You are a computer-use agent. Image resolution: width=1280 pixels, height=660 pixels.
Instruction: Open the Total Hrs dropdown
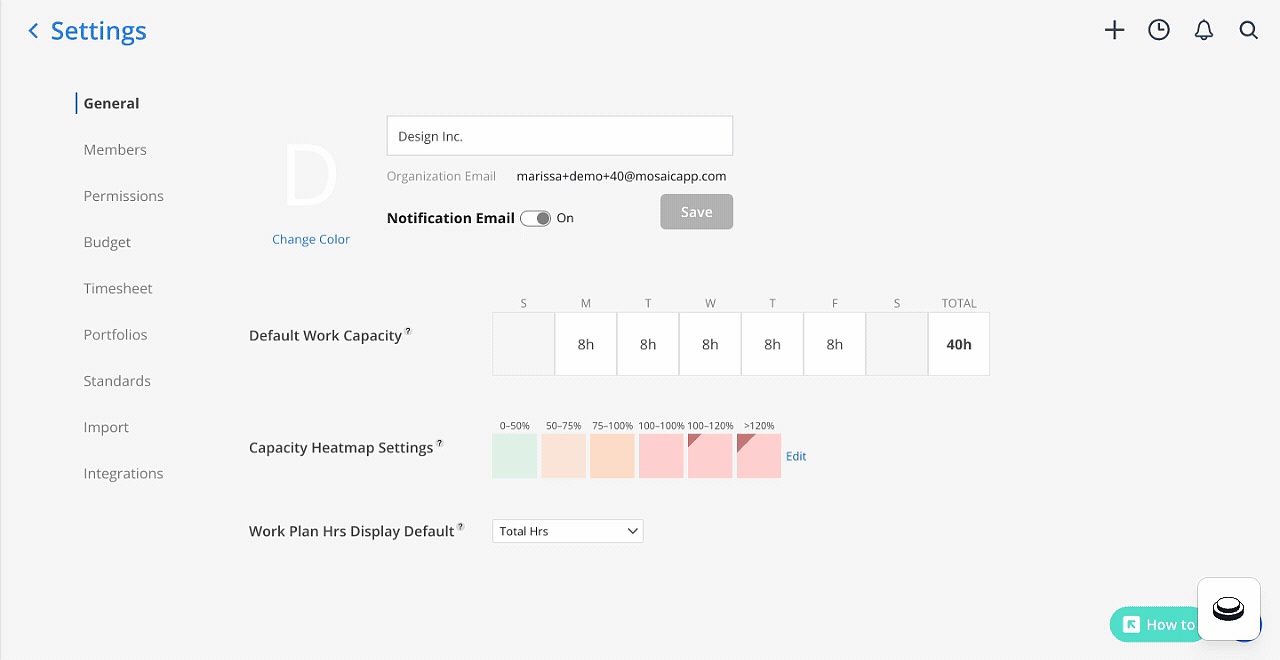tap(568, 531)
